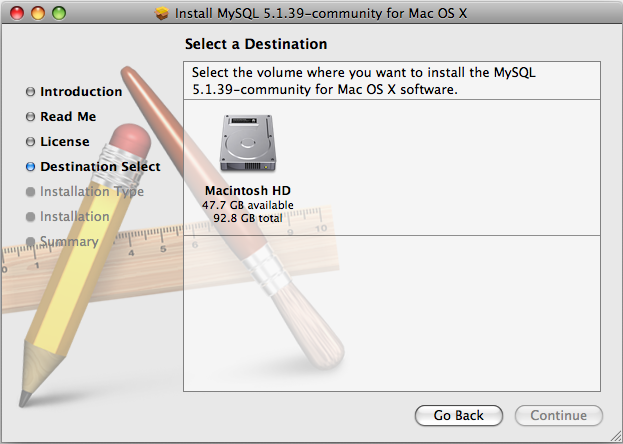623x444 pixels.
Task: Zoom the window using the green button
Action: click(x=58, y=14)
